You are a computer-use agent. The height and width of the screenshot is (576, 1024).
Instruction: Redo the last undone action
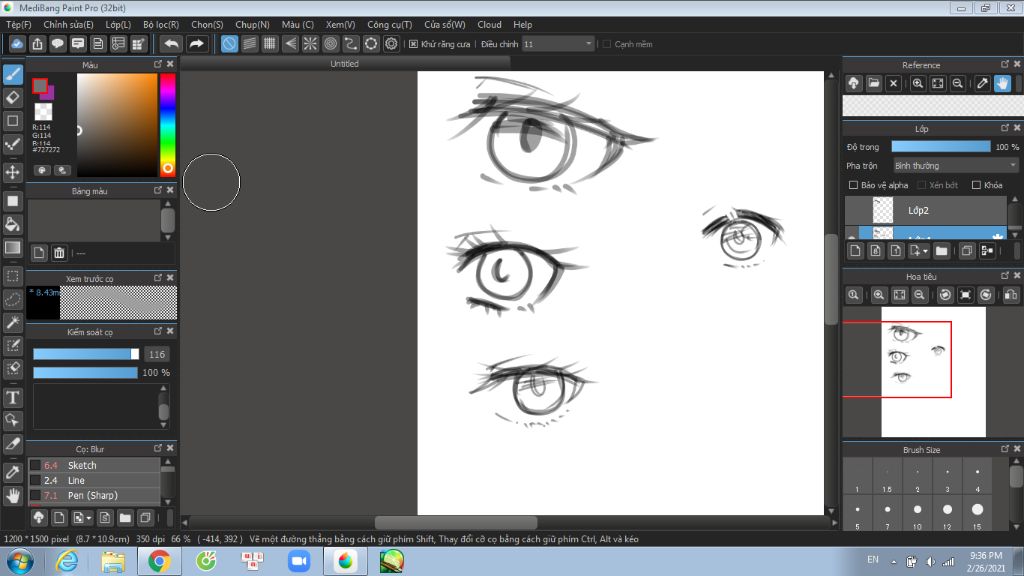pos(196,44)
